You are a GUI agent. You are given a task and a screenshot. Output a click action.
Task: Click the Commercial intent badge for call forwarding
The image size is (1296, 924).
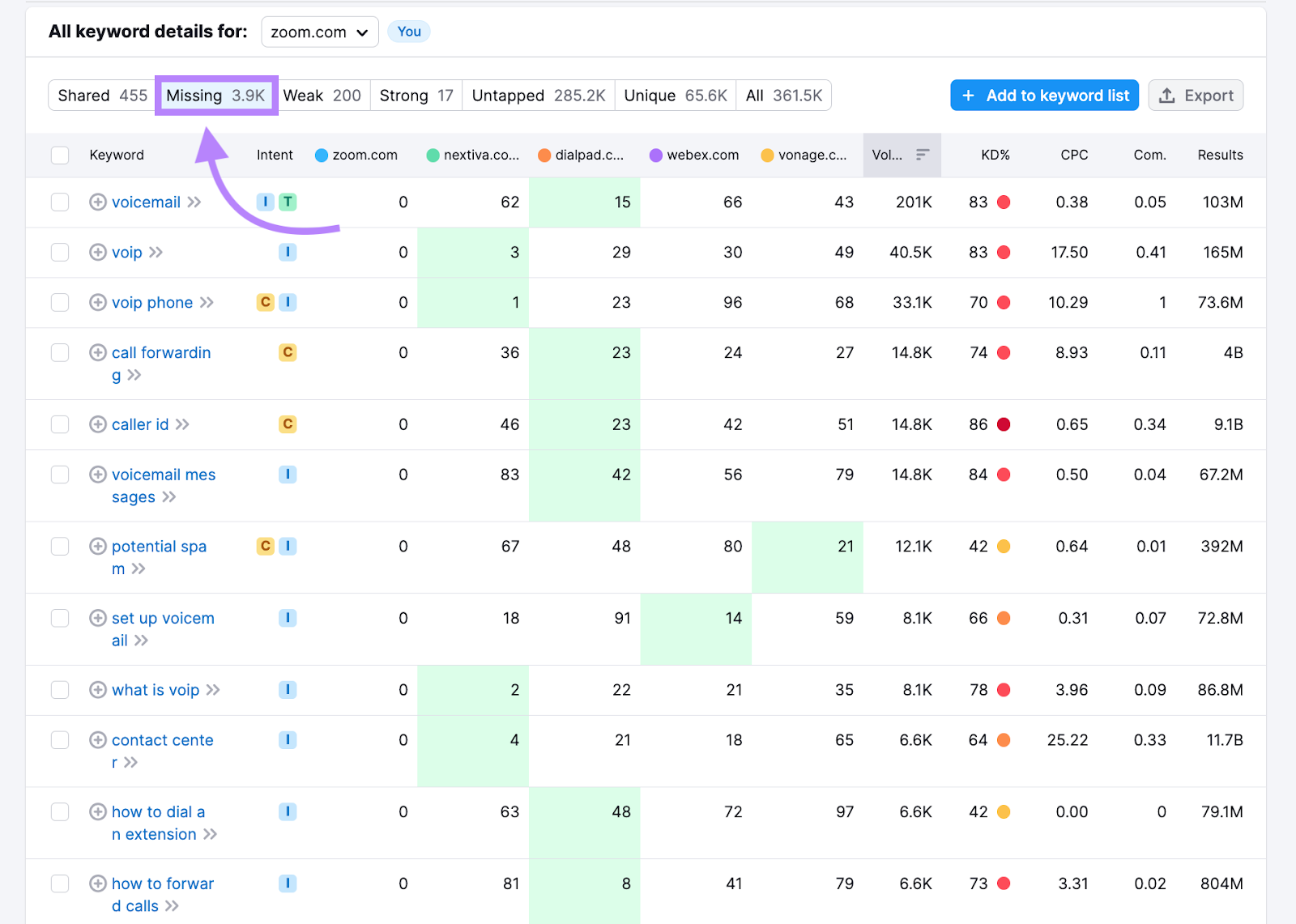point(288,352)
